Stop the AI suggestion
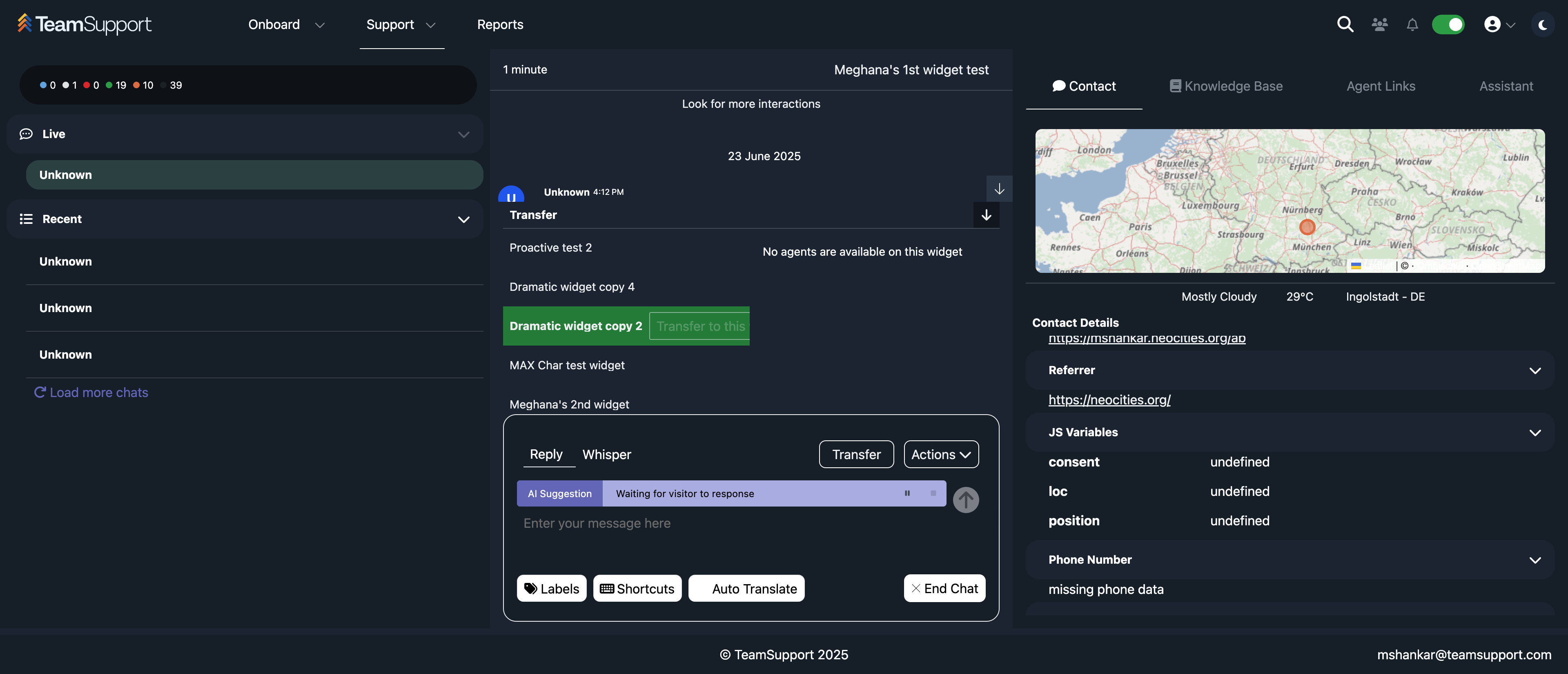 [933, 493]
